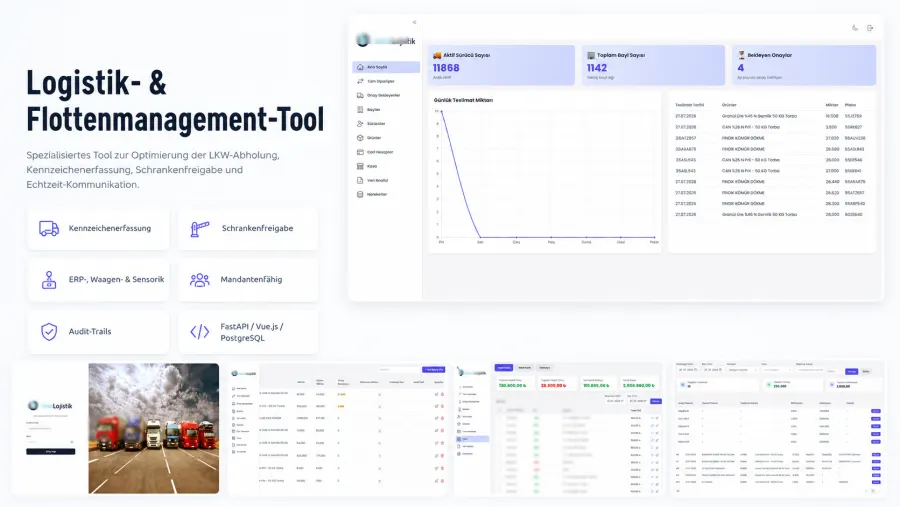Screen dimensions: 900x507
Task: Click the Tüm Siparişler arrows icon
Action: pyautogui.click(x=360, y=82)
